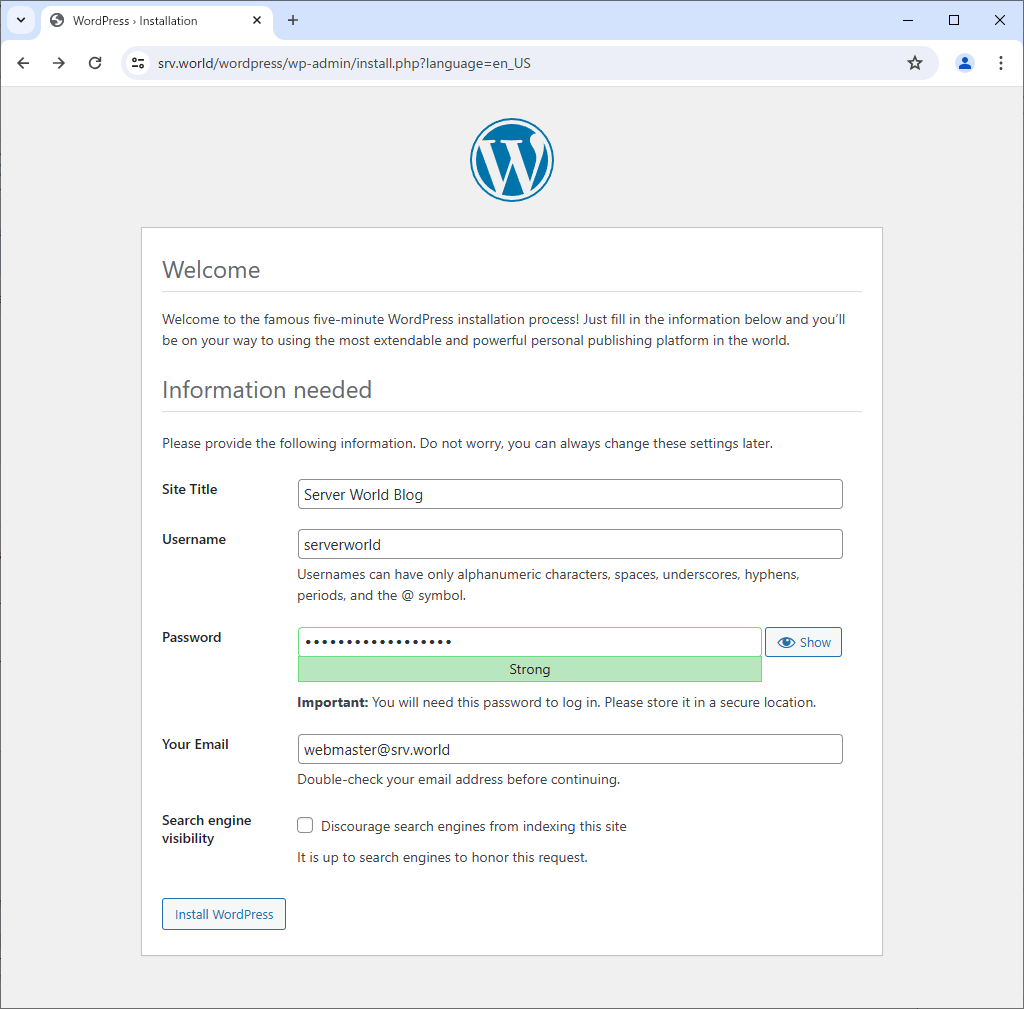Enable discourage search engines checkbox
1024x1009 pixels.
tap(305, 825)
